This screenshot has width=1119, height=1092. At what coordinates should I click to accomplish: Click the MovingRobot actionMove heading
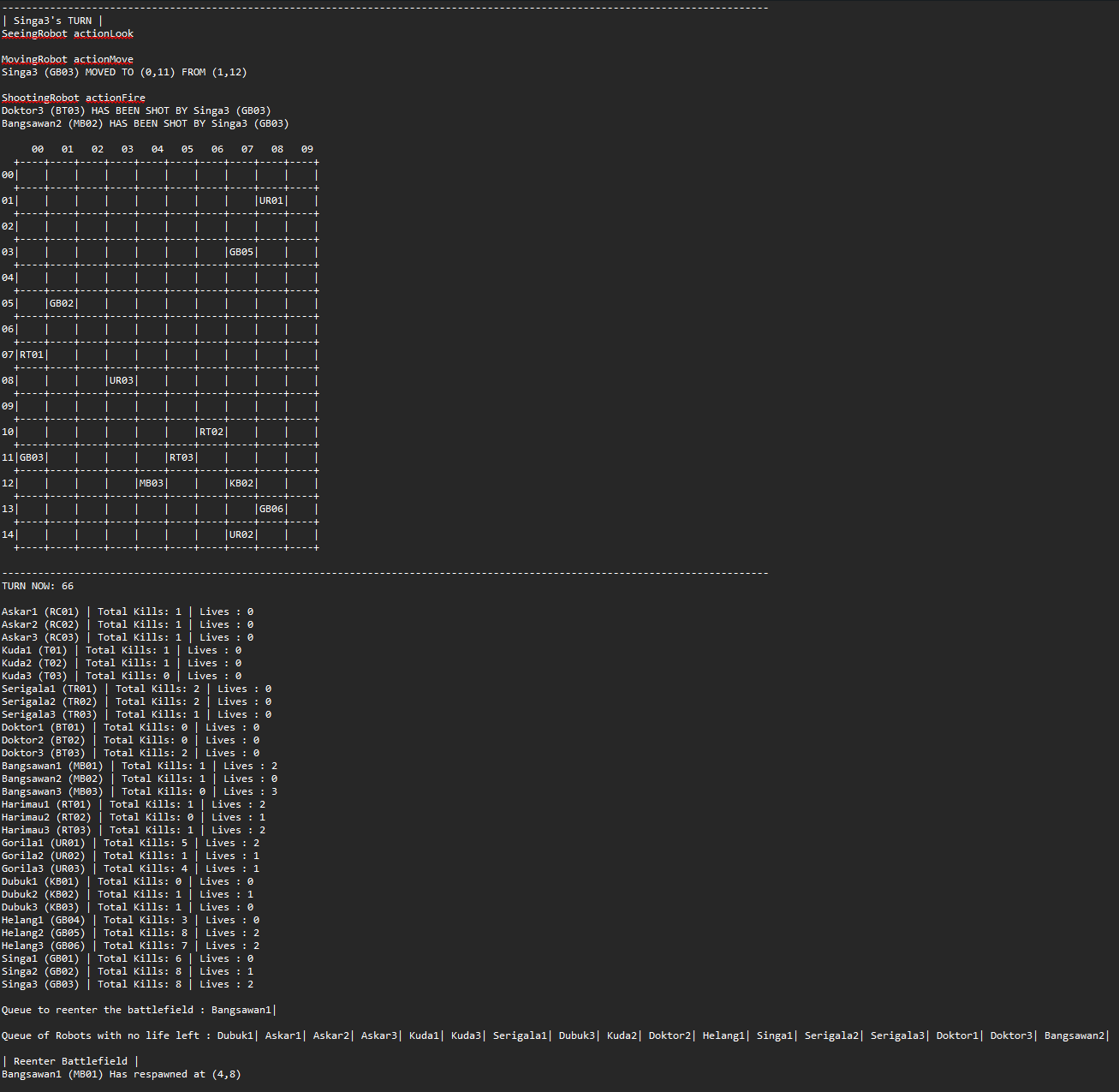click(68, 59)
